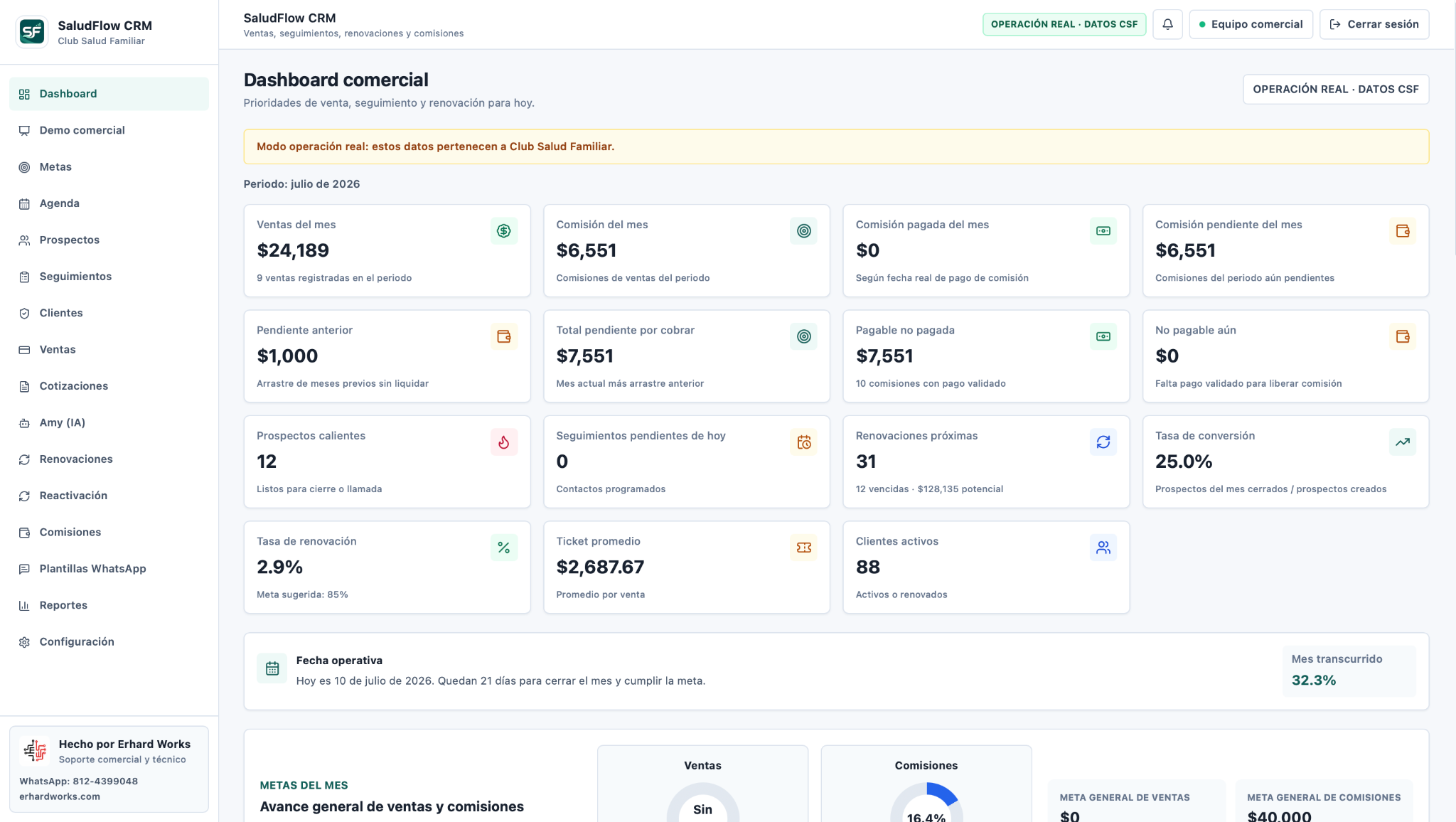Click the cash icon on Pagable no pagada card

pos(1103,336)
